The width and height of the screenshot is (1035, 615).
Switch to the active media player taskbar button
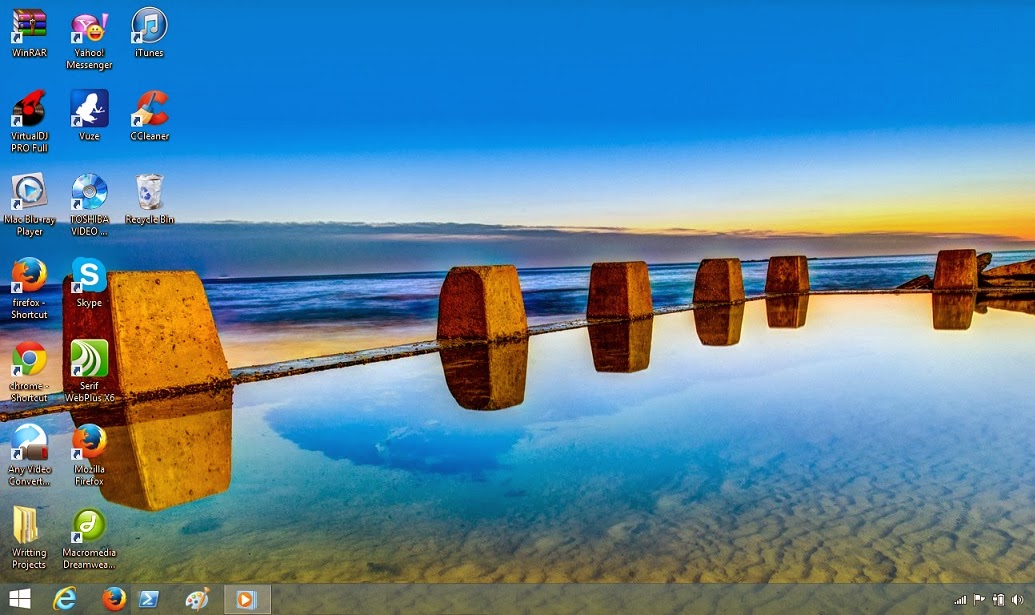coord(247,599)
